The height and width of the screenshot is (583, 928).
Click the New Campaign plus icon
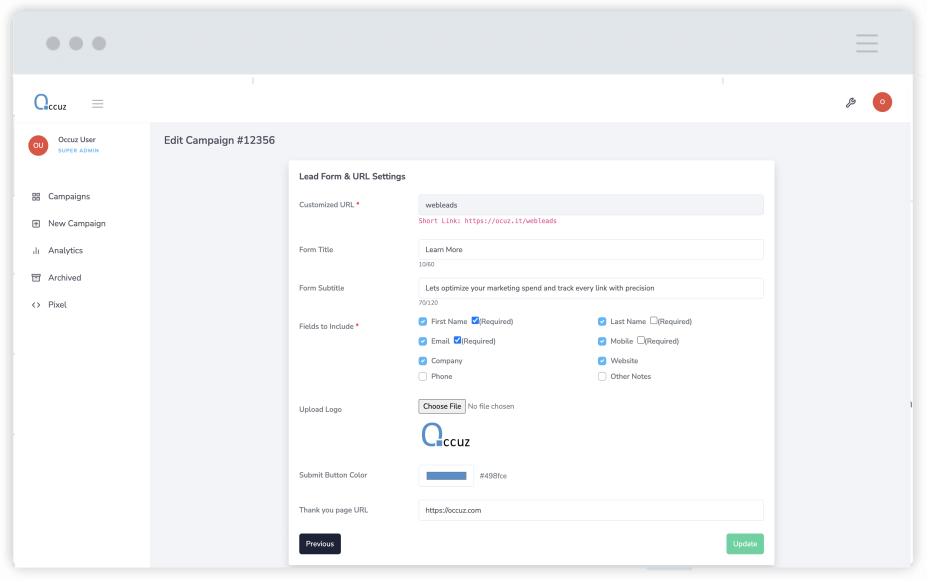[36, 224]
